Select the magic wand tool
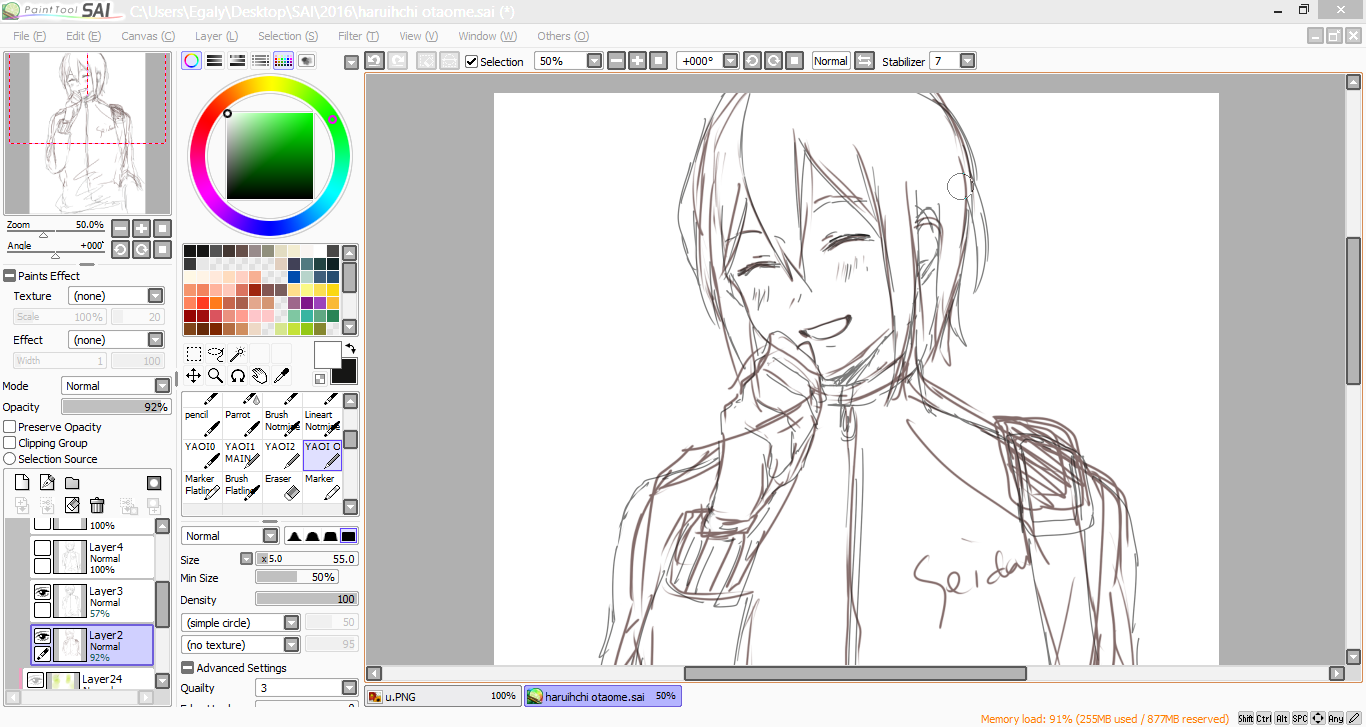The width and height of the screenshot is (1366, 727). click(238, 354)
